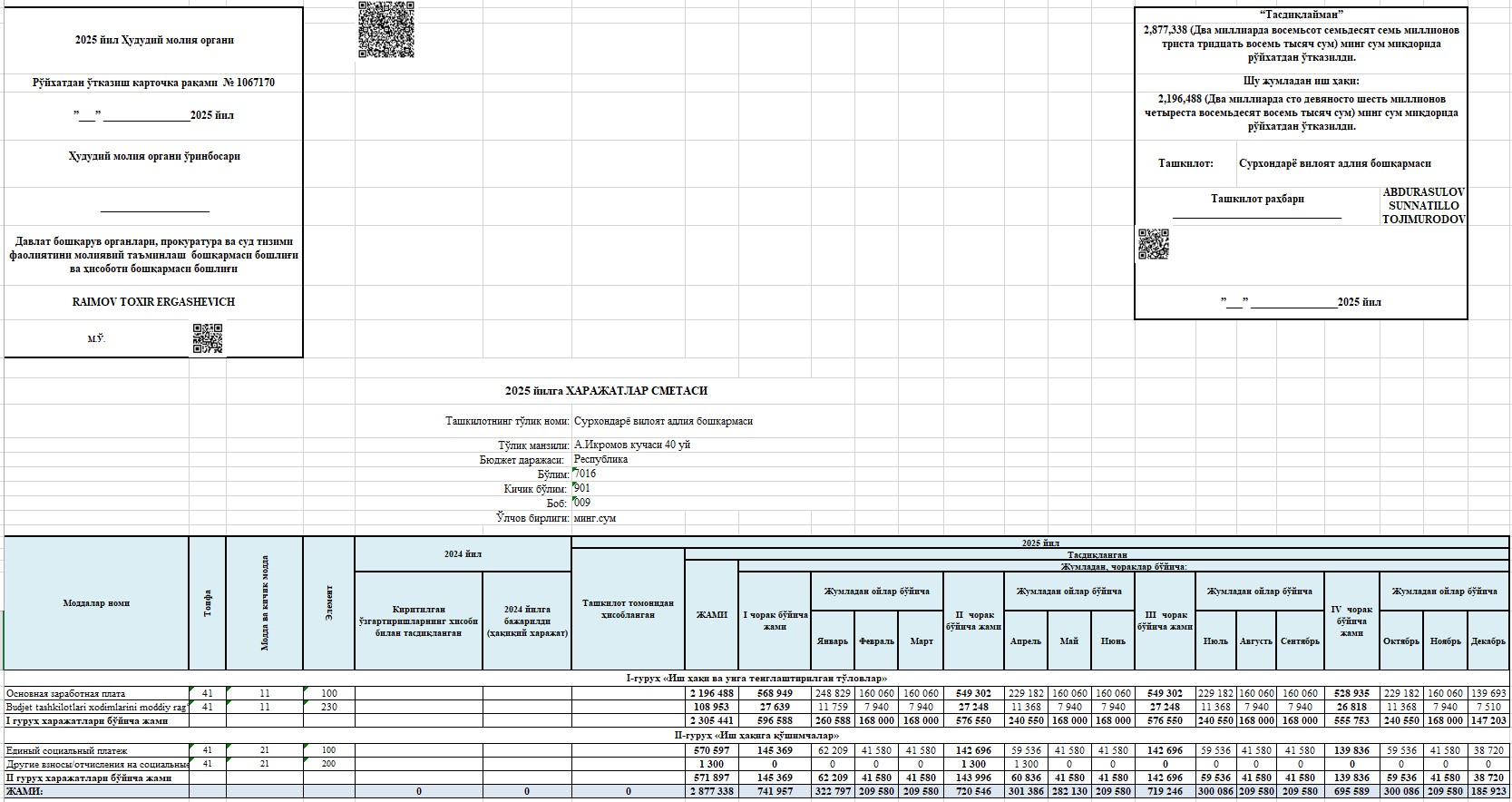Select address 'А.Икромов кучаси 40 уй'

[x=632, y=445]
